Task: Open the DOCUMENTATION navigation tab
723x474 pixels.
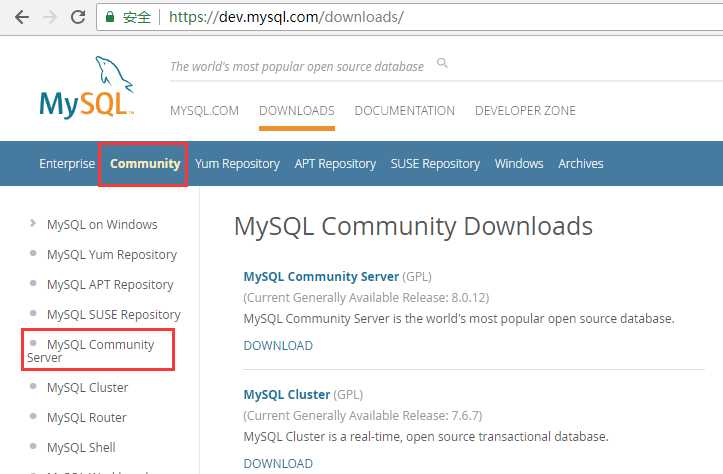Action: click(404, 111)
